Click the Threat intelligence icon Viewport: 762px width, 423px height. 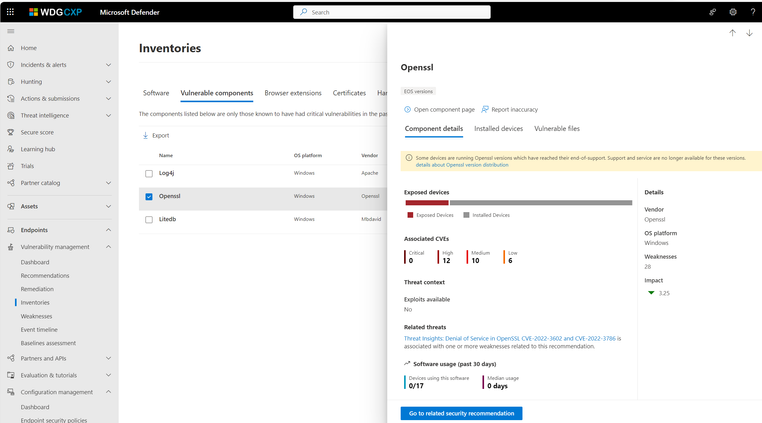[x=11, y=115]
